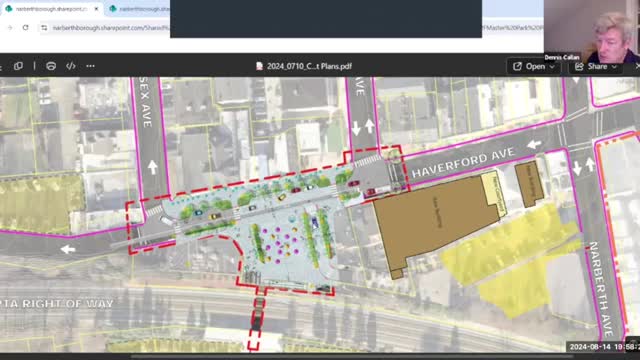Click Dennis Callan's video thumbnail
This screenshot has height=360, width=640.
(x=592, y=31)
